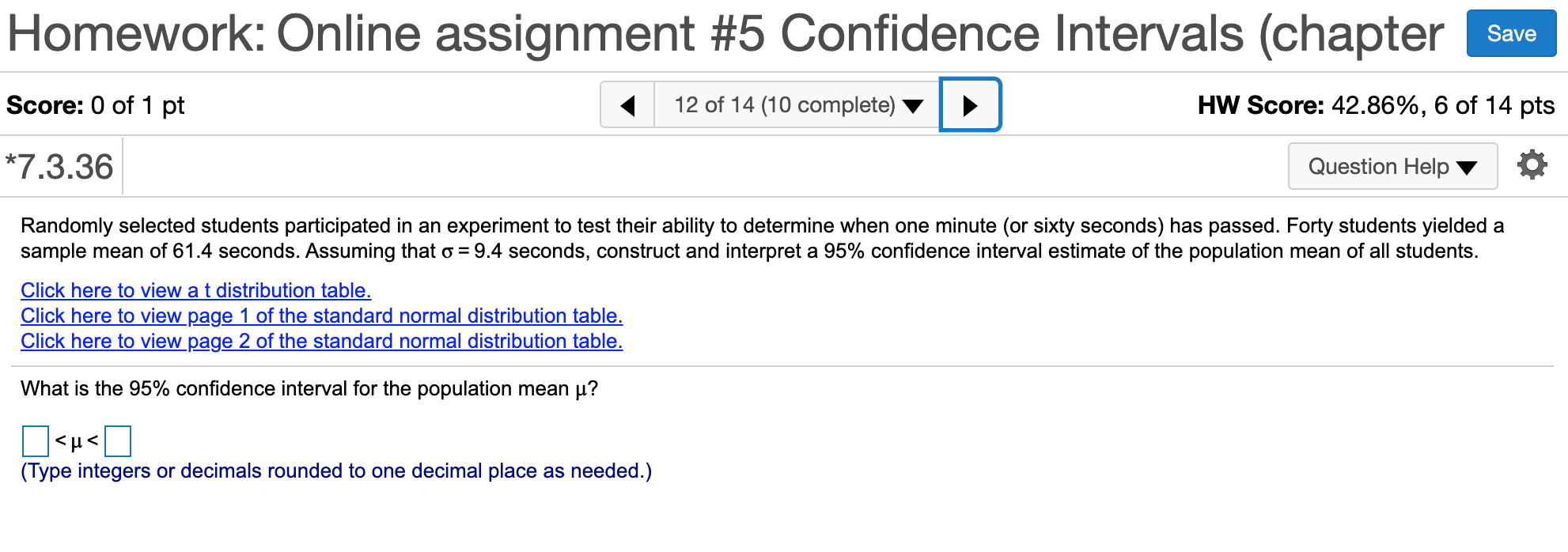Click the lower bound answer box before µ
The width and height of the screenshot is (1568, 552).
coord(35,441)
